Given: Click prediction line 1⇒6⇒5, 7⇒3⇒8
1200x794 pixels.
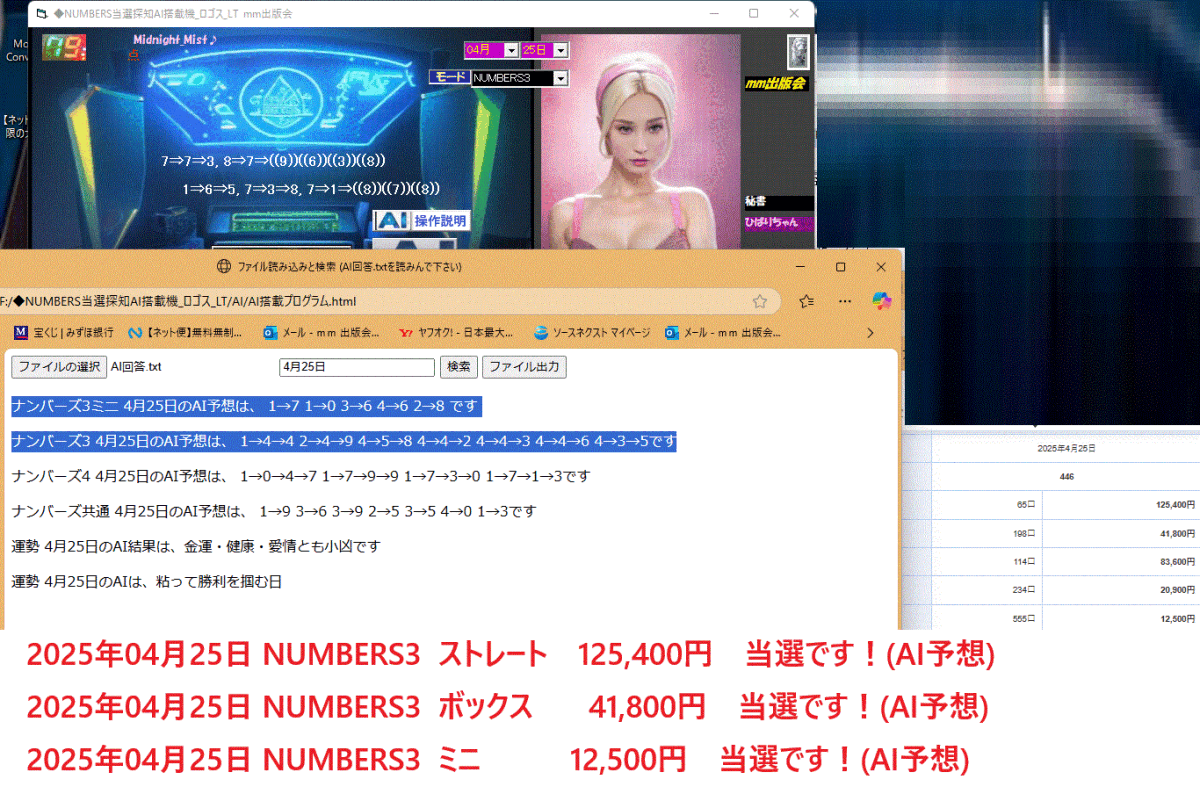Looking at the screenshot, I should click(x=311, y=188).
